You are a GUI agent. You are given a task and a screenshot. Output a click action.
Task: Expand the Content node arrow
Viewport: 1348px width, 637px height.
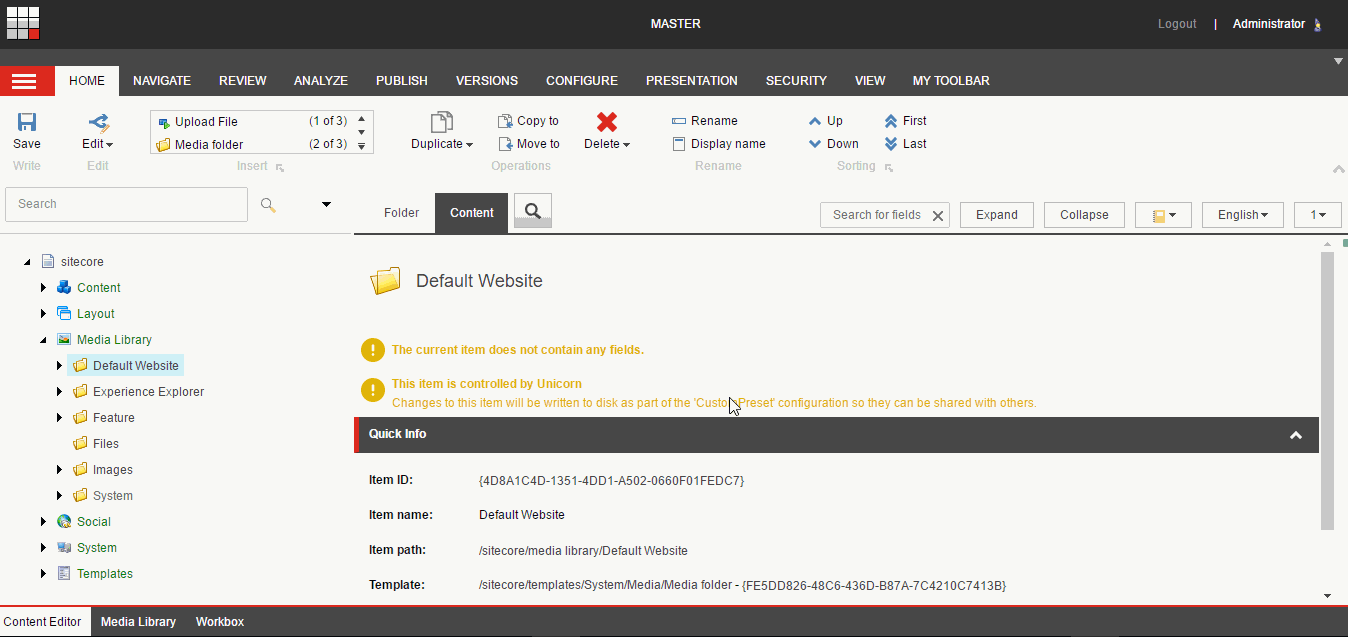tap(43, 288)
